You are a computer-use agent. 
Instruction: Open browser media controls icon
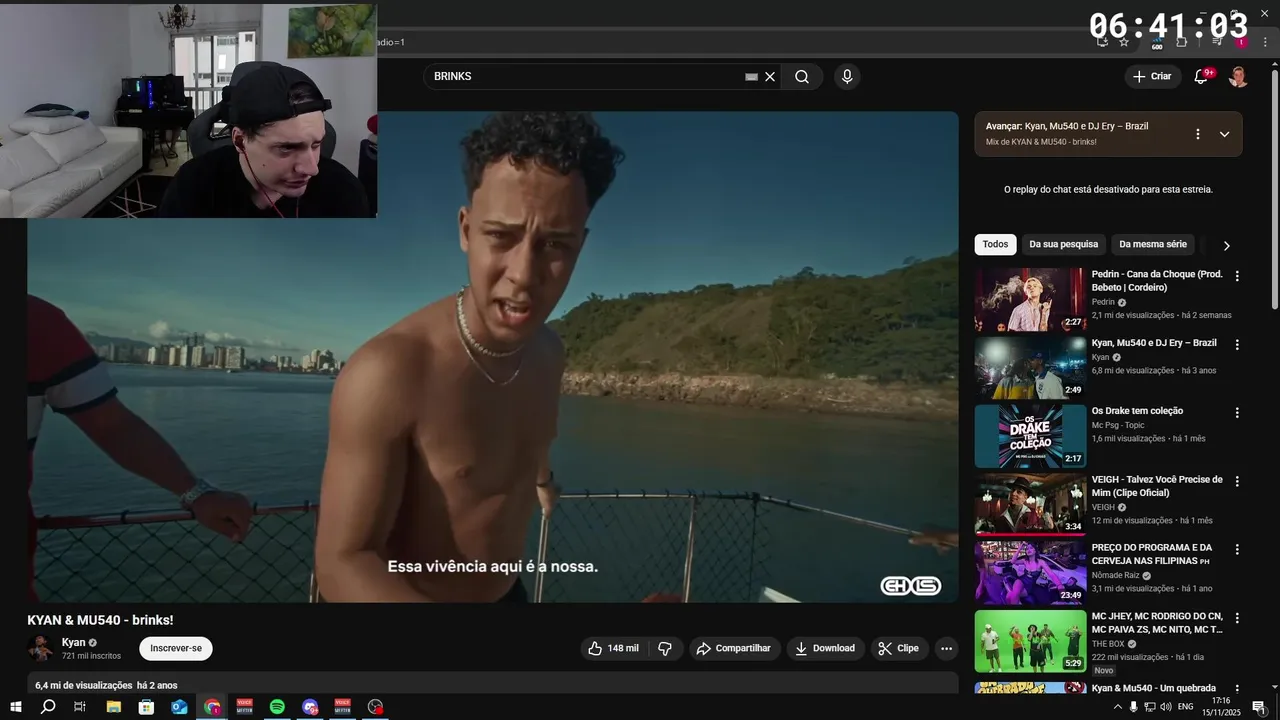point(1217,42)
